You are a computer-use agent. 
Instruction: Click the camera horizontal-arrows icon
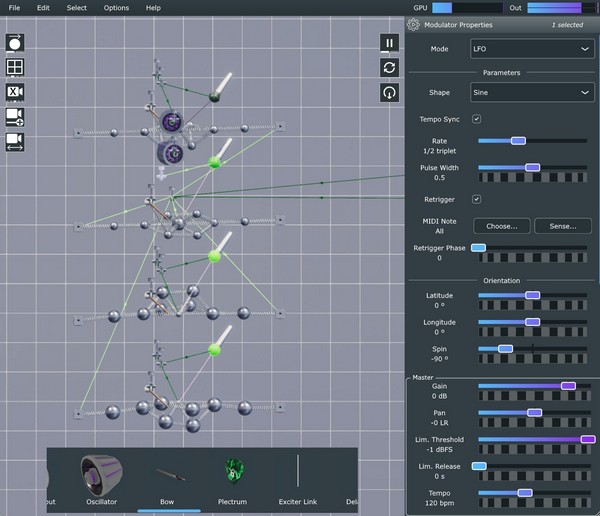point(15,141)
